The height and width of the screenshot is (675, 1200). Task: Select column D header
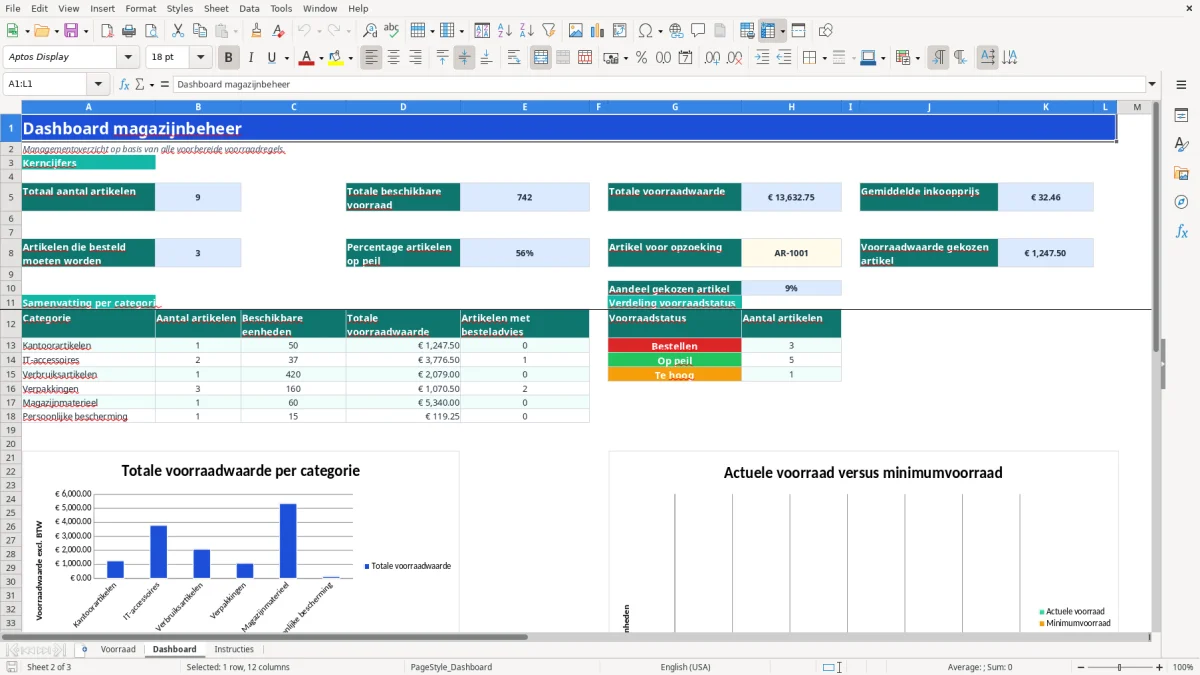point(403,107)
